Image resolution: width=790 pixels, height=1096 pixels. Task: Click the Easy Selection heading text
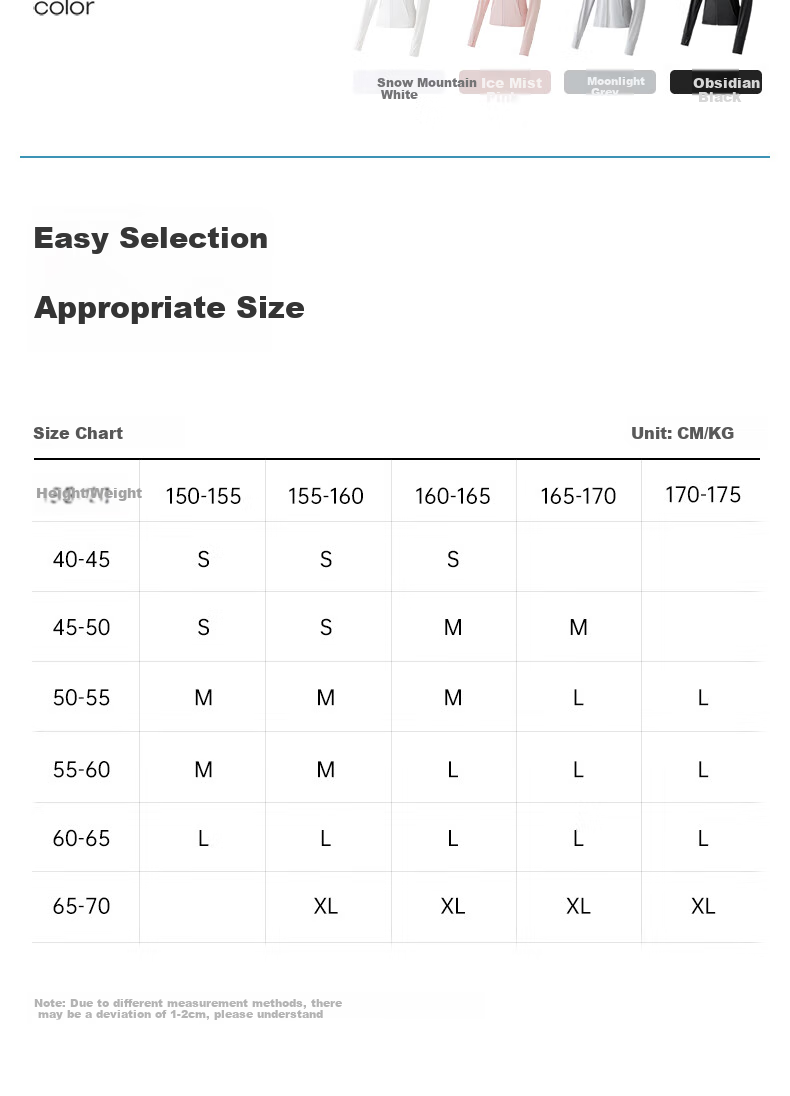coord(151,238)
